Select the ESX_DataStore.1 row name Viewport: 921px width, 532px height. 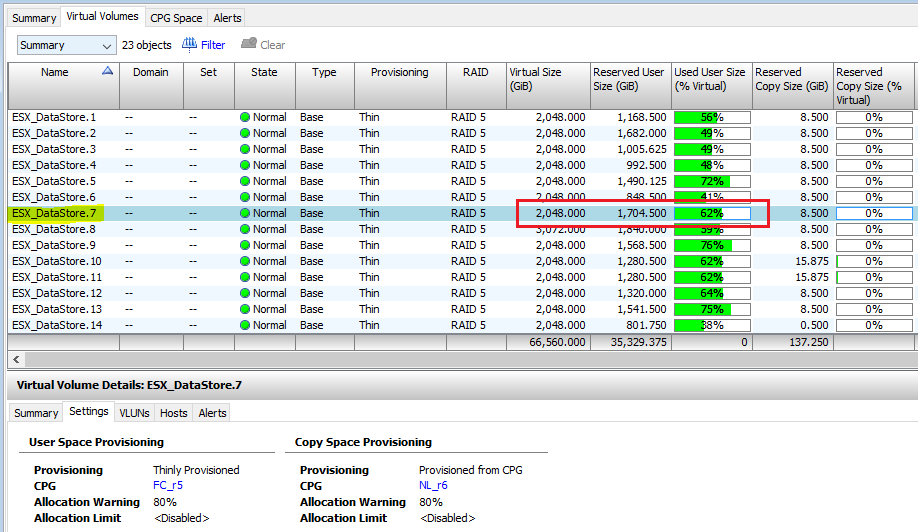pyautogui.click(x=54, y=117)
